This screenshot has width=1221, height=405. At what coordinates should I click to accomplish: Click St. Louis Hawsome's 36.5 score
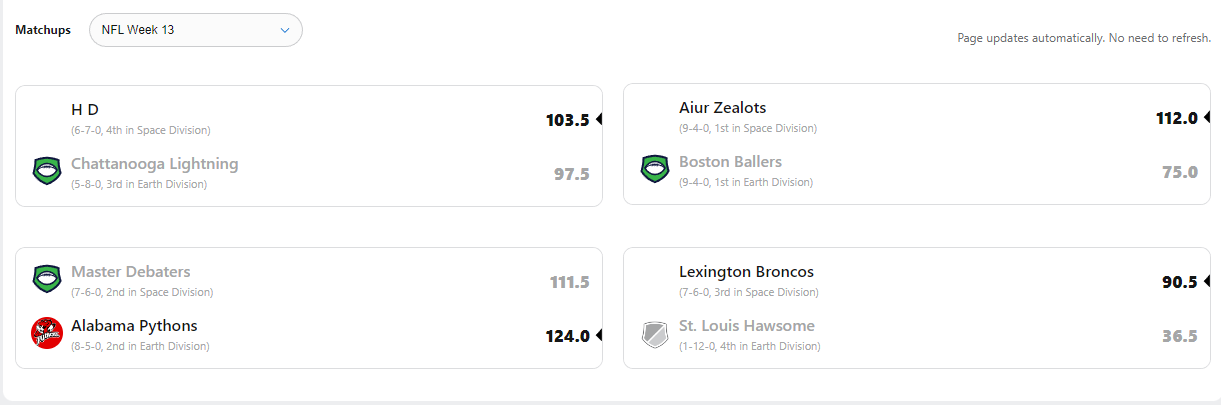tap(1180, 336)
